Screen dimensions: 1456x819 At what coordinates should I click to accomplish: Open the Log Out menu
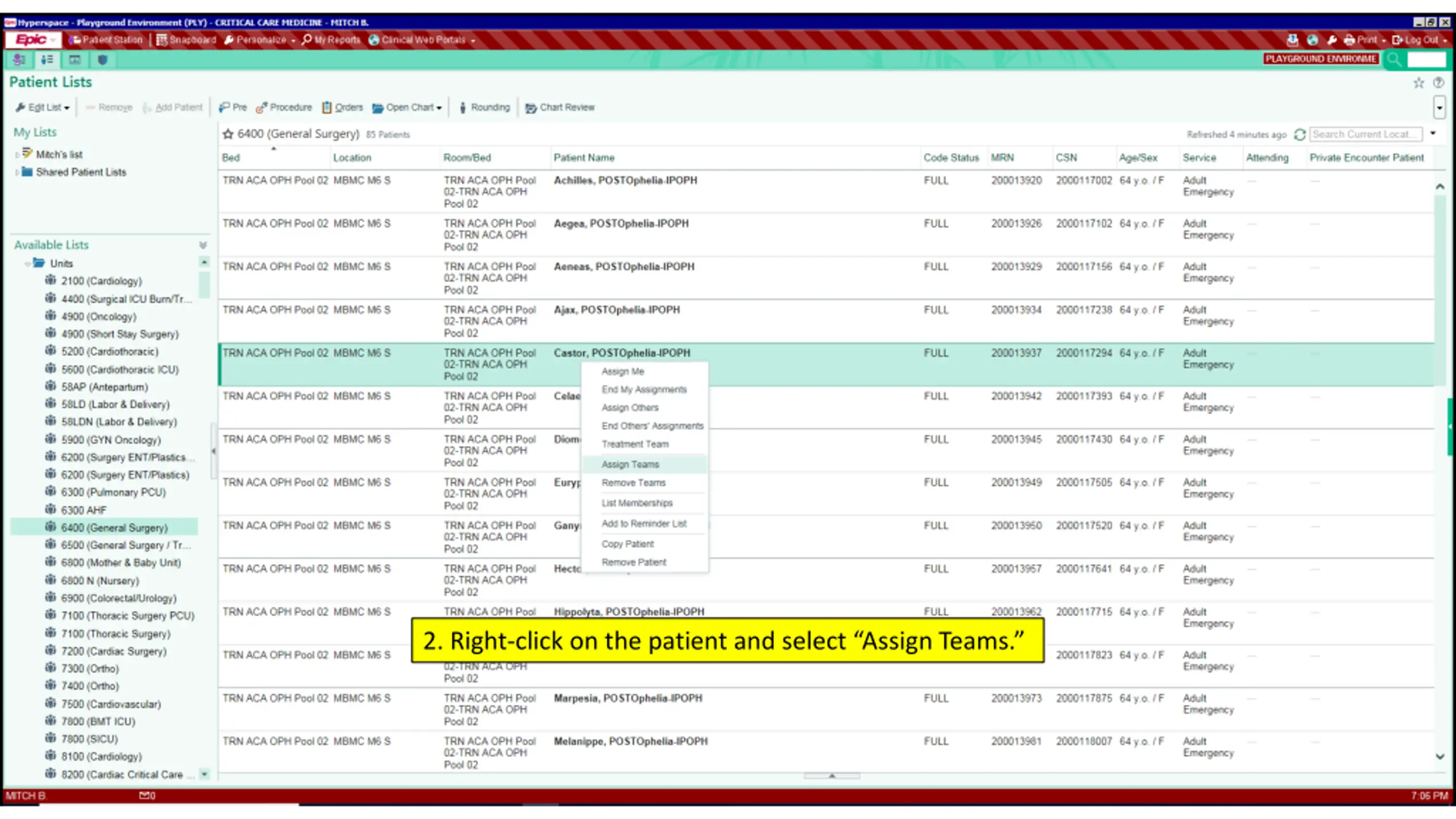1420,40
